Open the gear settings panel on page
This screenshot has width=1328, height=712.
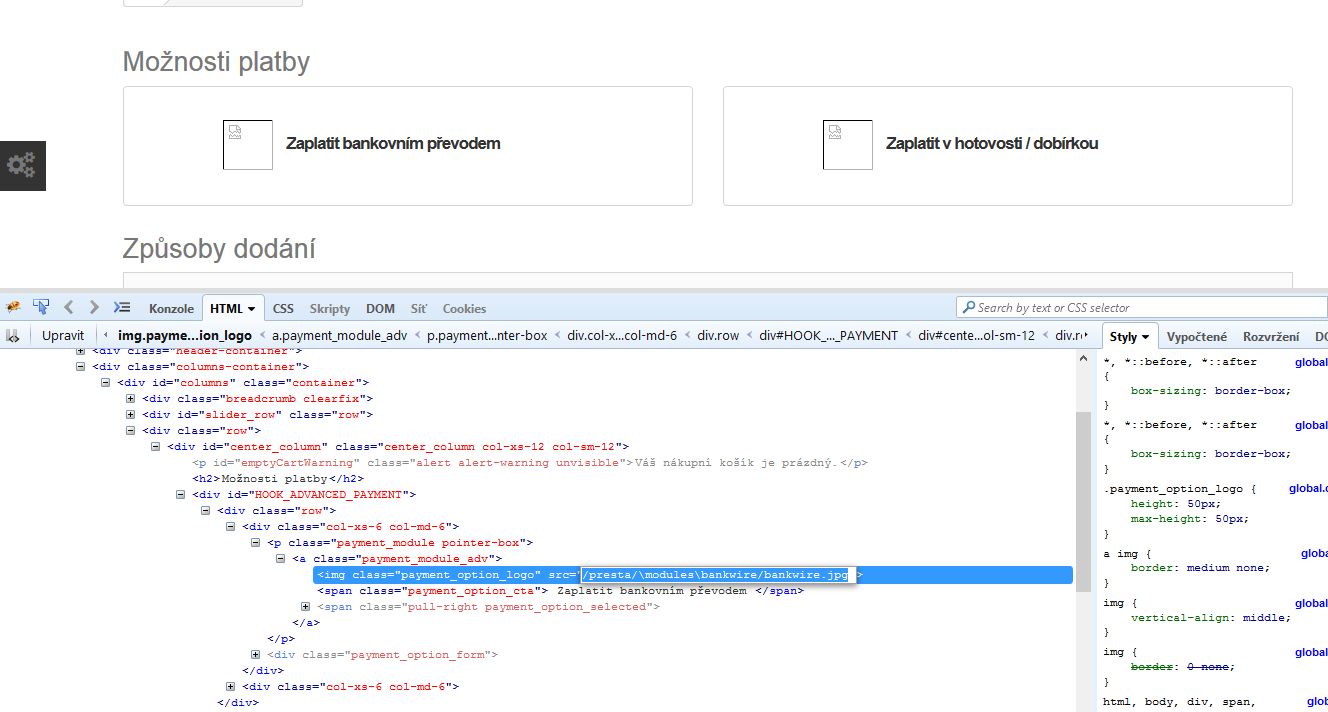click(x=22, y=165)
